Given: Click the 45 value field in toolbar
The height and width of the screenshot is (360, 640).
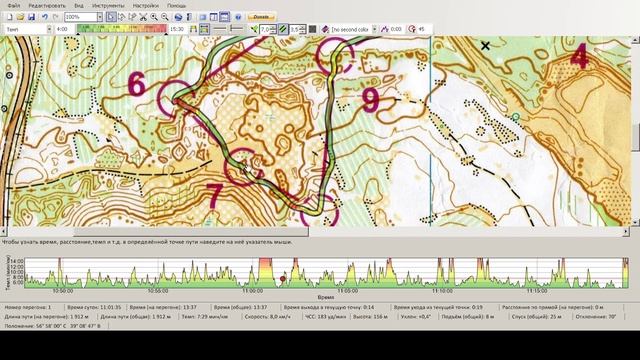Looking at the screenshot, I should click(x=424, y=29).
